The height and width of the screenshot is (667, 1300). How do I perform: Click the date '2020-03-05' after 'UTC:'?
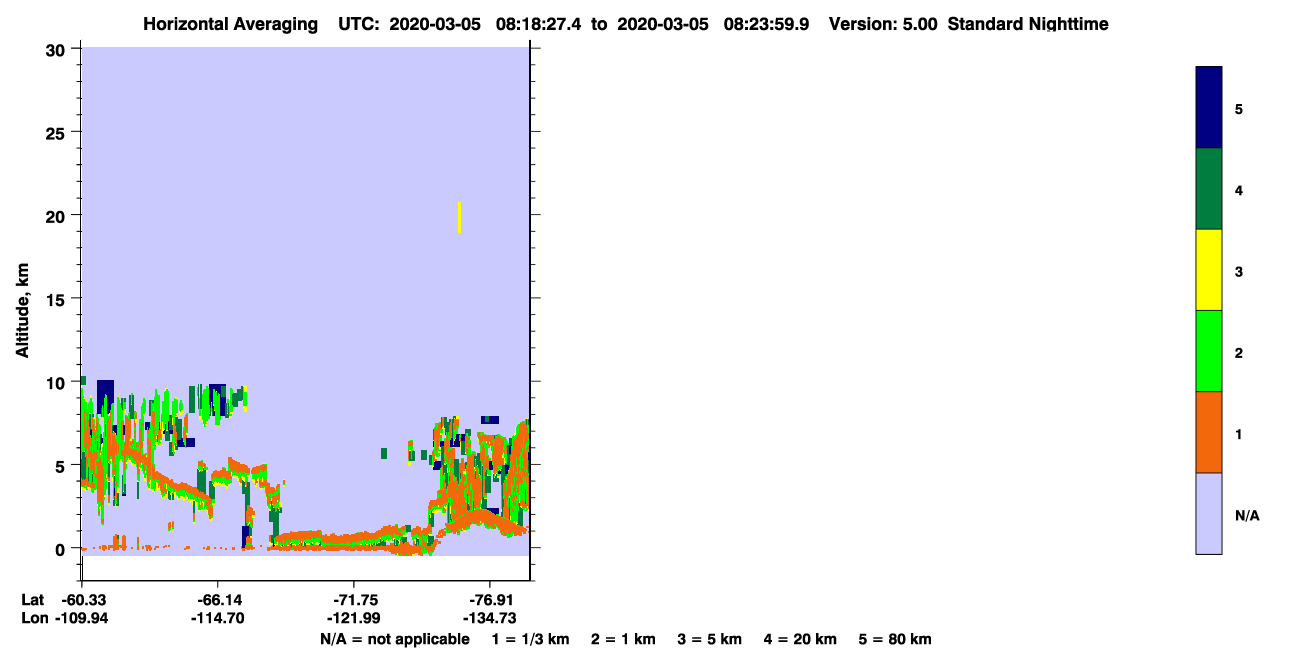(x=435, y=24)
